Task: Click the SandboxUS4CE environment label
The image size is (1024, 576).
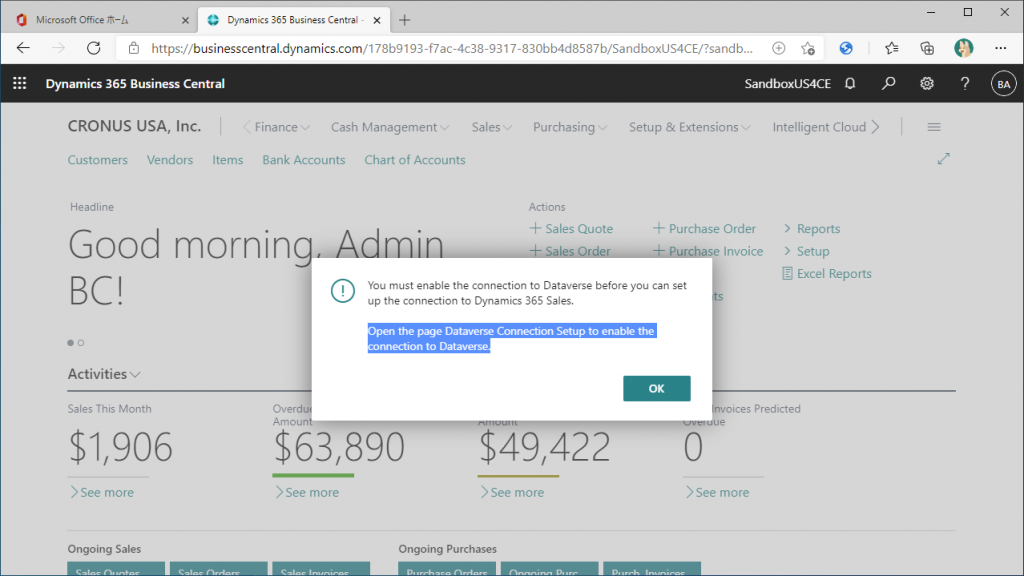Action: tap(788, 84)
